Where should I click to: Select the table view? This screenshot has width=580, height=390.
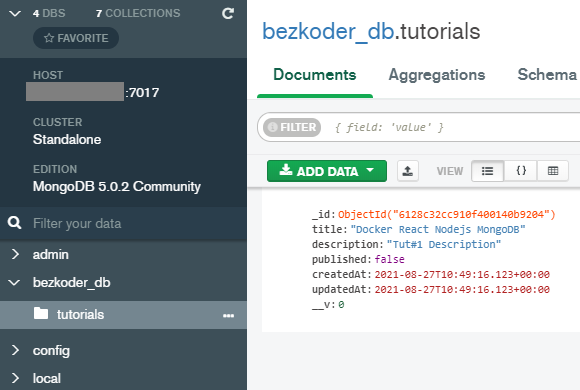tap(553, 171)
